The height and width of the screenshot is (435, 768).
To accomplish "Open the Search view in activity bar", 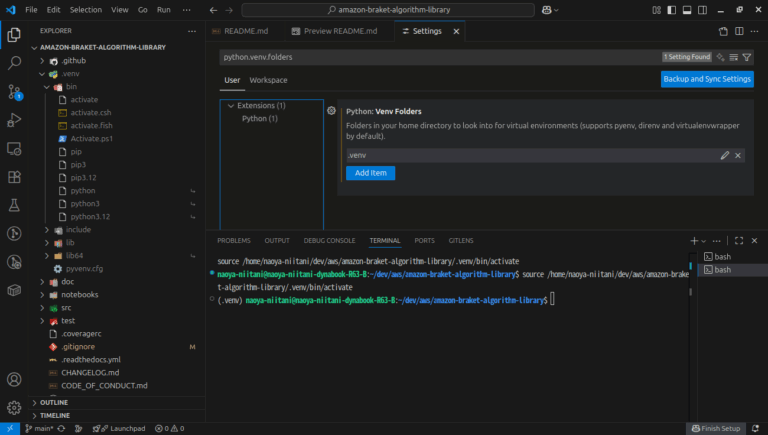I will (x=14, y=63).
